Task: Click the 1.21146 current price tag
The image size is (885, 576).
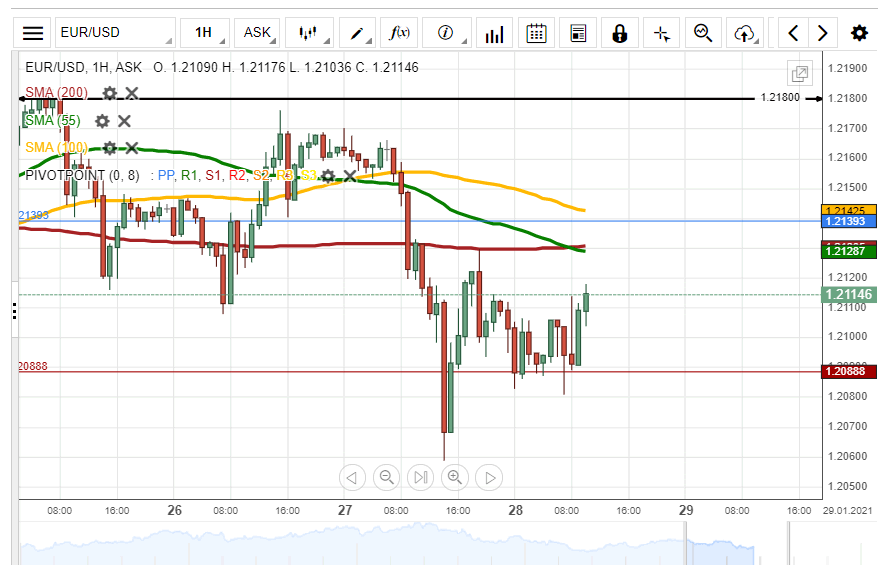Action: [849, 294]
